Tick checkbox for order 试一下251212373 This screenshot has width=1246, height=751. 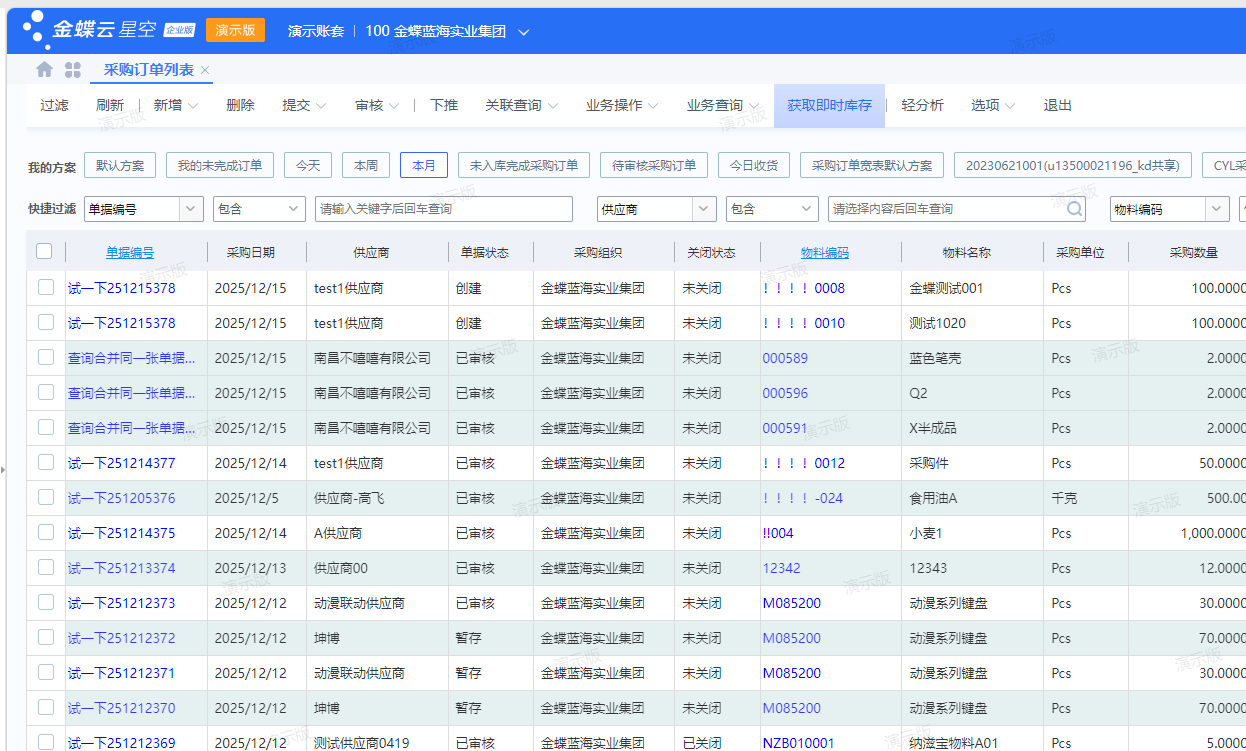pos(46,603)
